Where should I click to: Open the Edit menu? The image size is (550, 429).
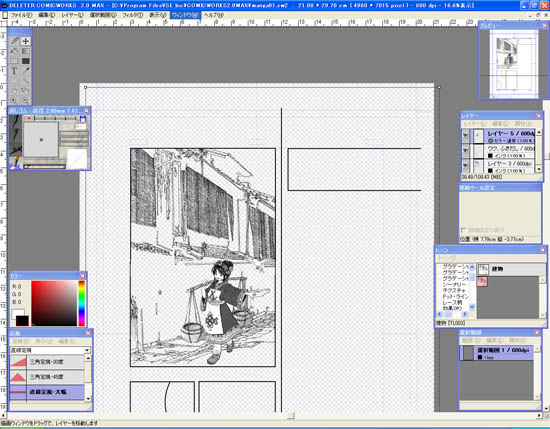tap(47, 15)
